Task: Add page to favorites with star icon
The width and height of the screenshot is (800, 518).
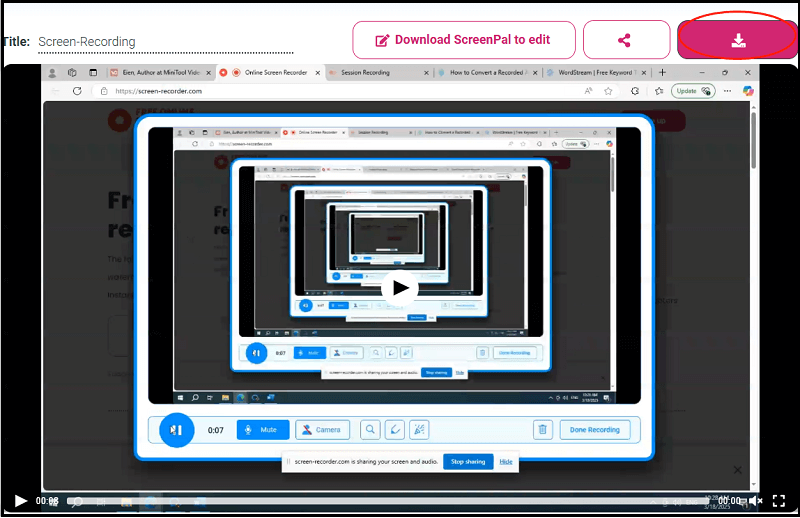Action: 608,91
